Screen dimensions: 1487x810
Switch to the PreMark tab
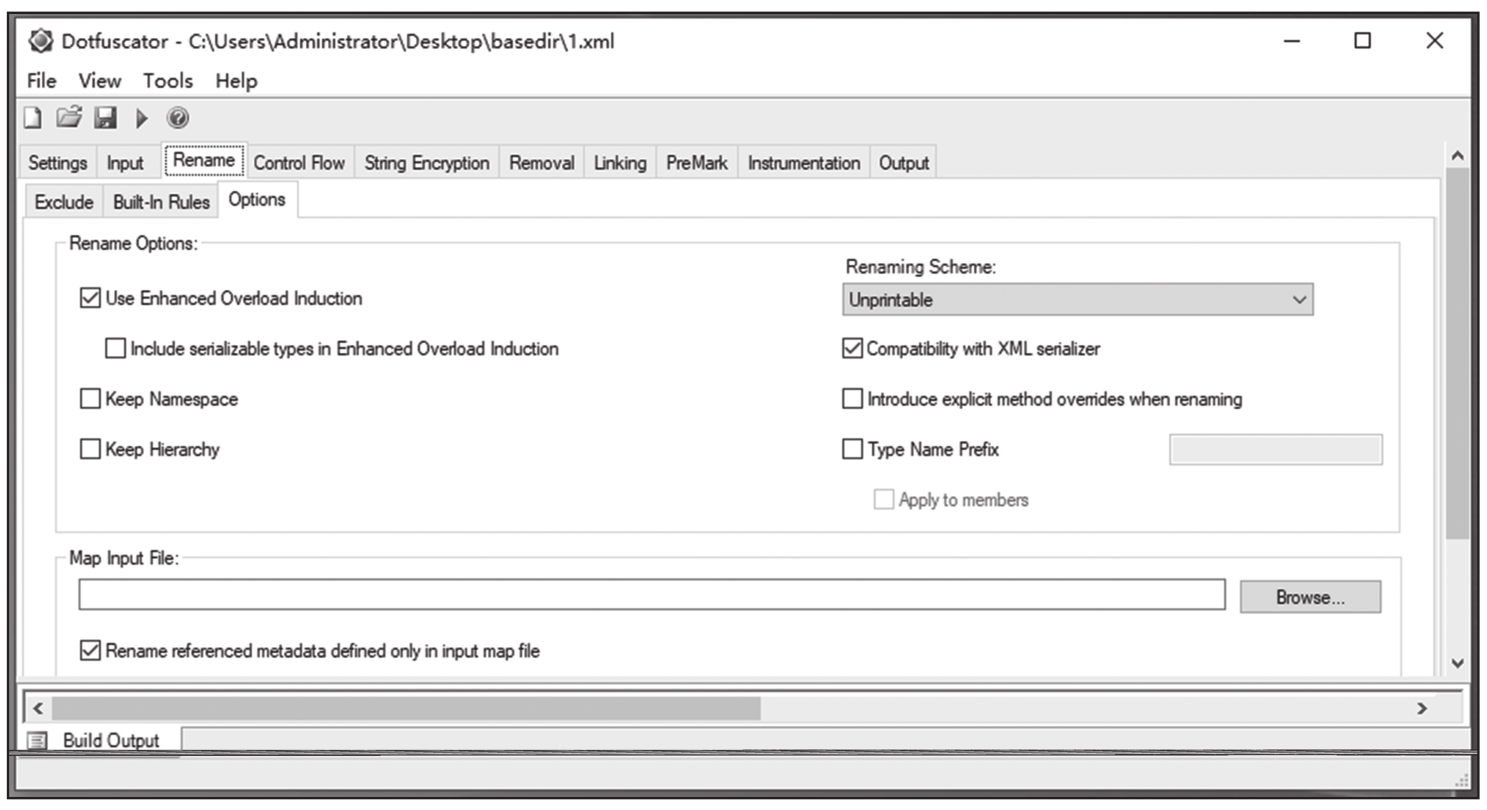[x=697, y=163]
